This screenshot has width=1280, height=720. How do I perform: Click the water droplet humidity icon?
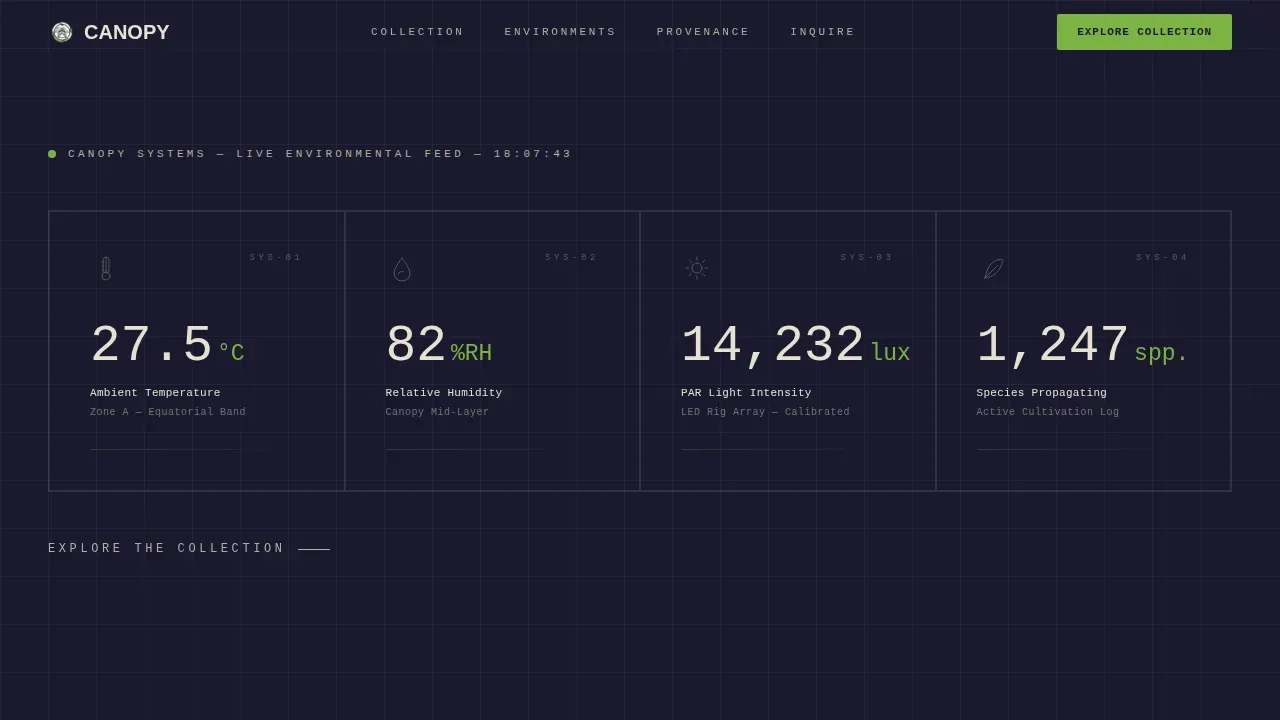tap(402, 269)
